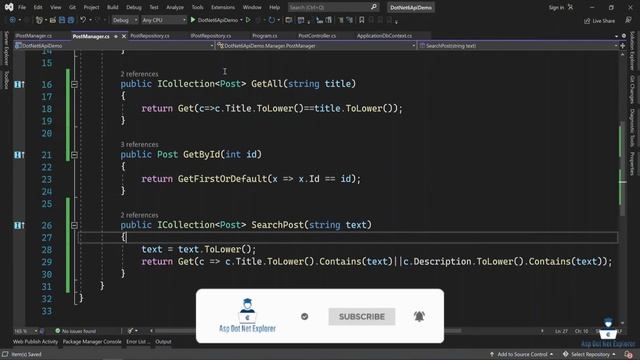The height and width of the screenshot is (360, 640).
Task: Switch to the PostRepository.cs tab
Action: (150, 36)
